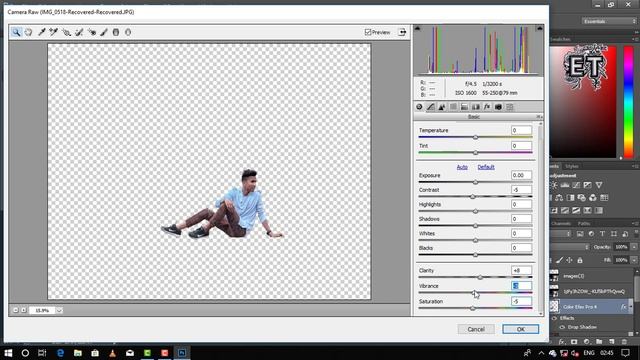
Task: Focus the Vibrance value field
Action: click(521, 286)
